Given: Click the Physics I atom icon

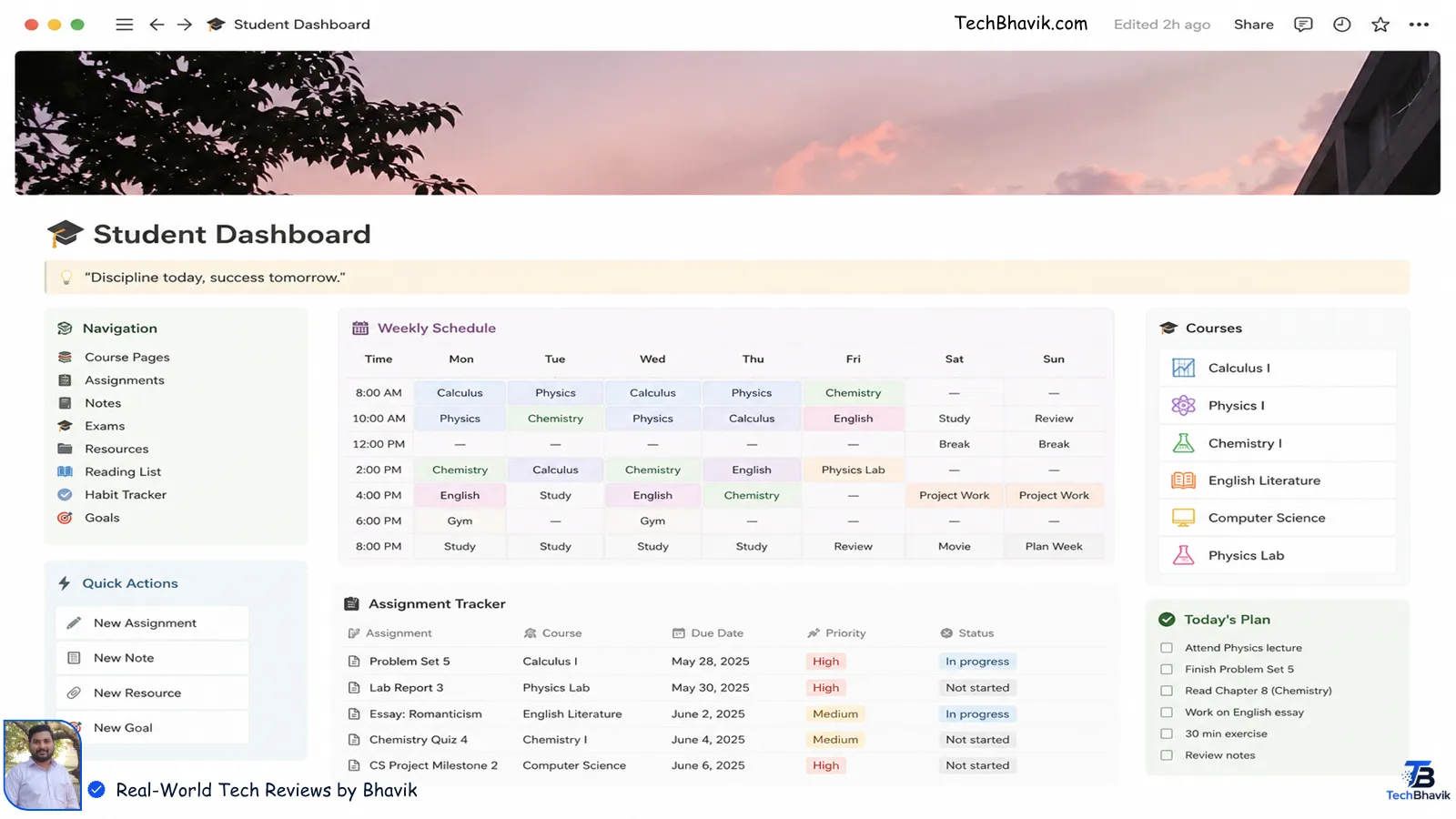Looking at the screenshot, I should point(1183,405).
